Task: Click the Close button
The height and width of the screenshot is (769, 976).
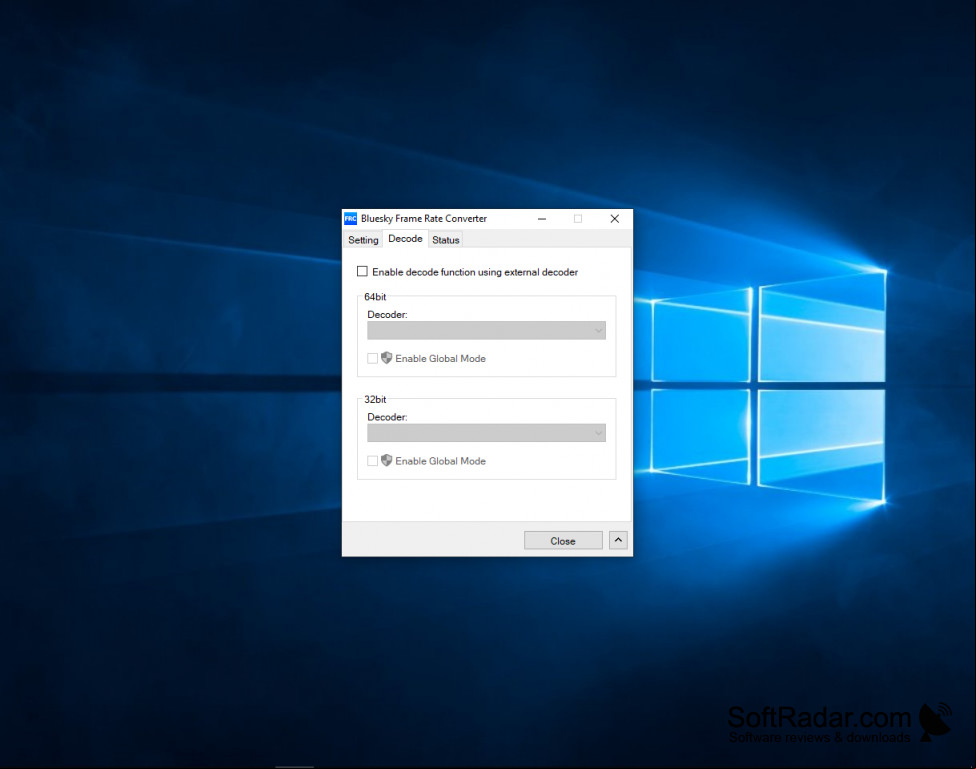Action: point(563,540)
